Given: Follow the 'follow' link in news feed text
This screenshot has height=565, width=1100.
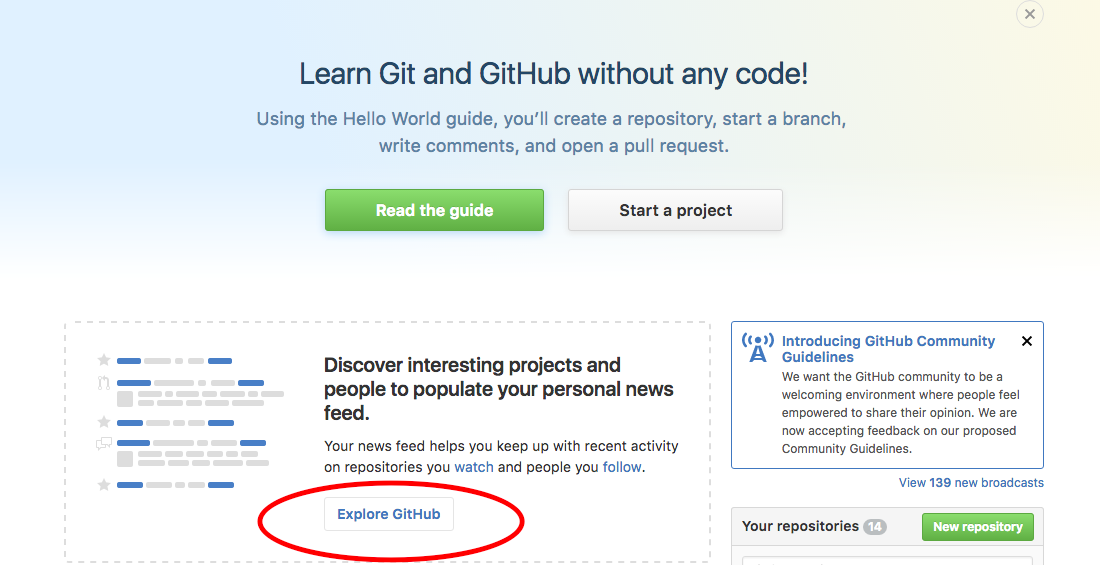Looking at the screenshot, I should point(622,467).
